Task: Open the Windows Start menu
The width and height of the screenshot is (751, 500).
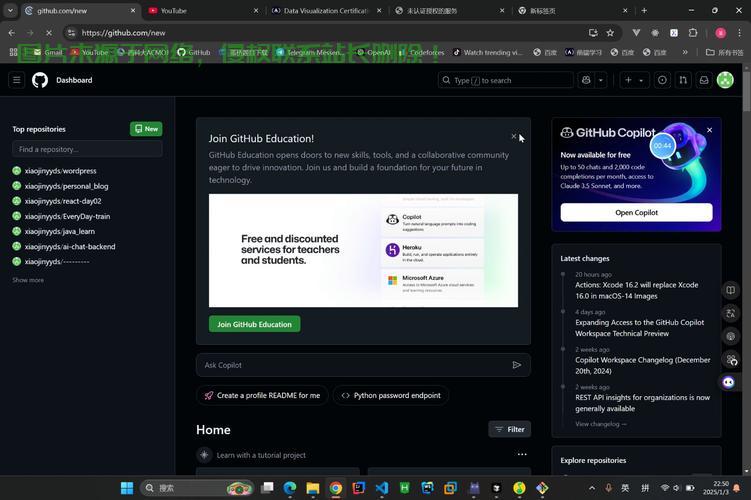Action: (127, 488)
